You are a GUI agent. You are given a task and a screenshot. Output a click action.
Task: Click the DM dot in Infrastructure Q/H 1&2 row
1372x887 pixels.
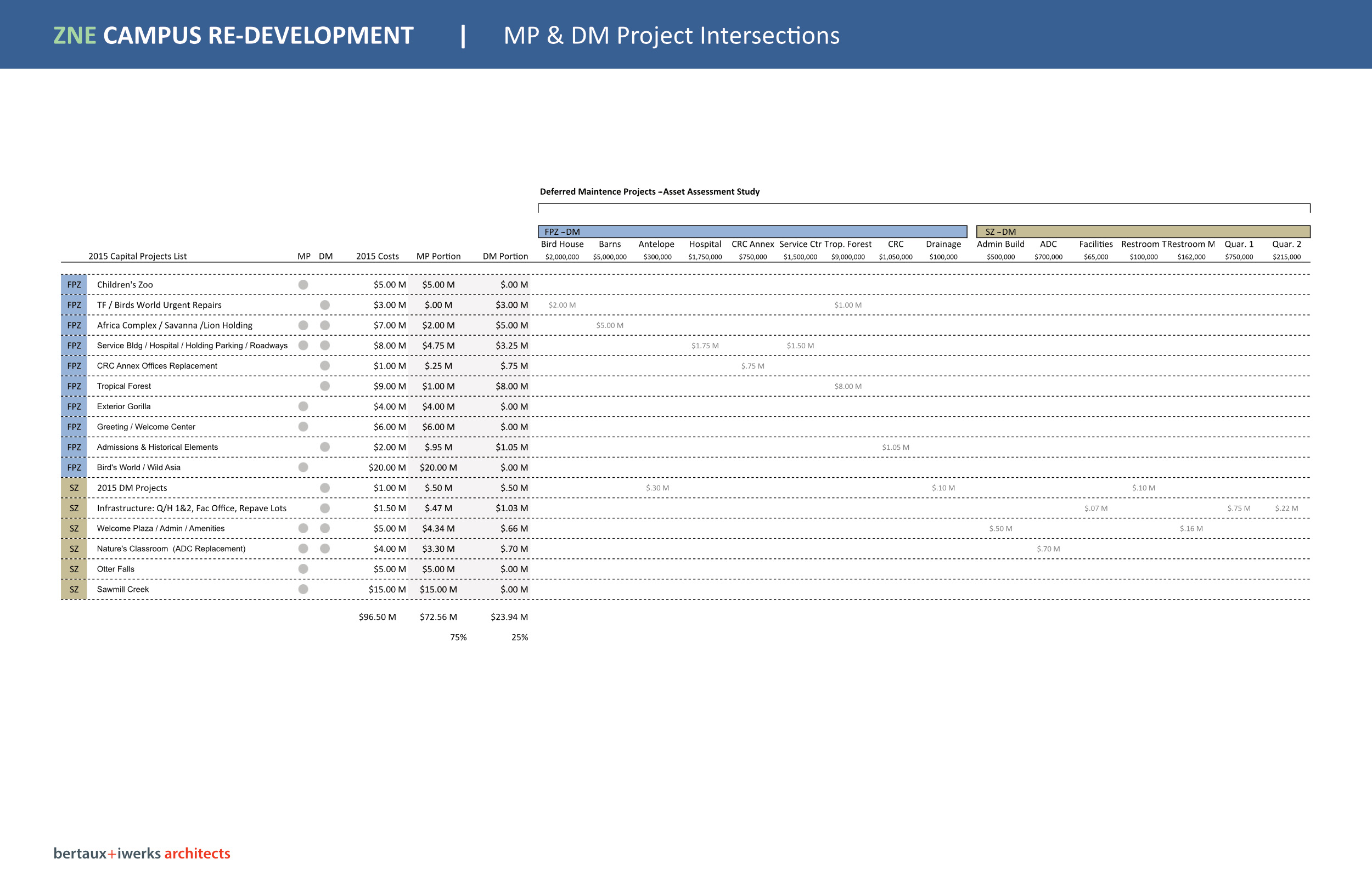click(x=325, y=508)
